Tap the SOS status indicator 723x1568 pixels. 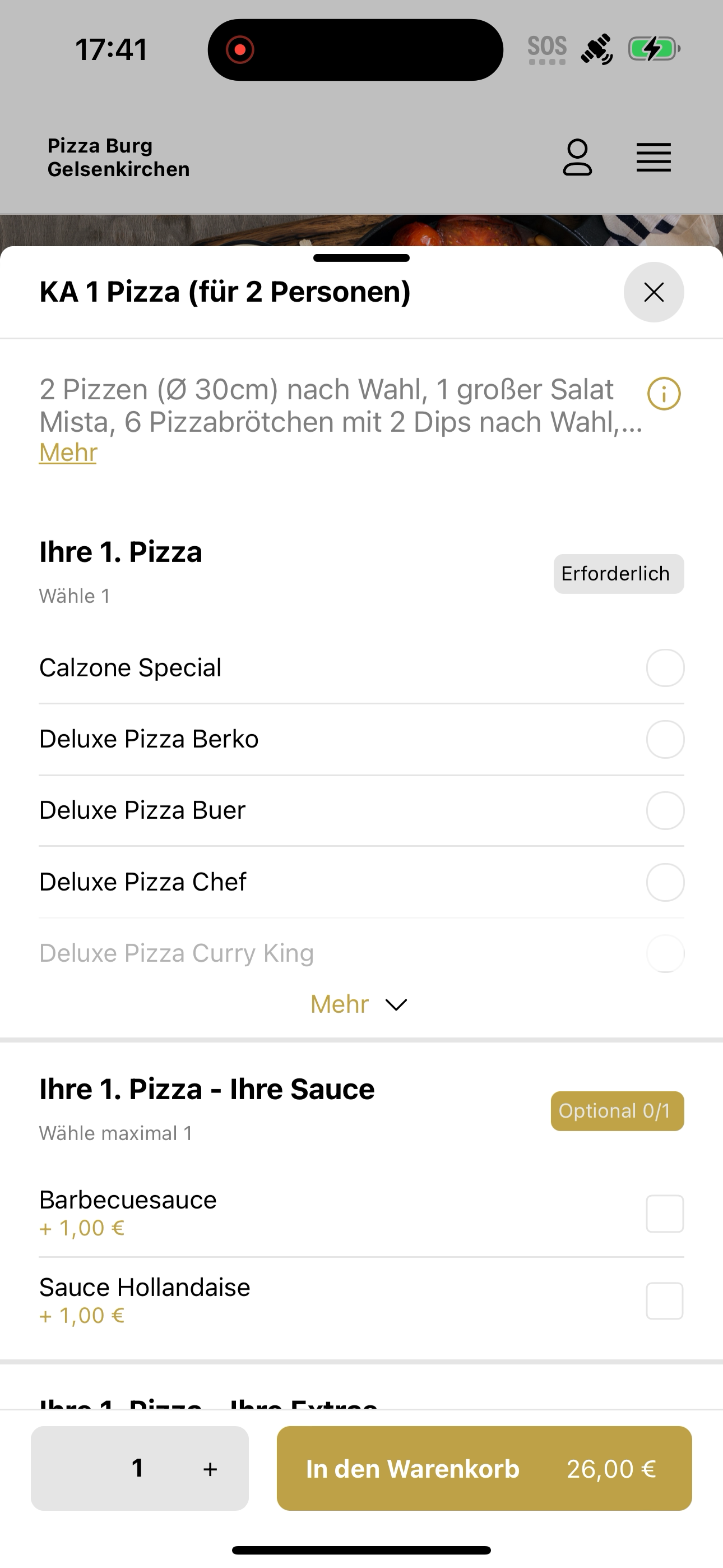547,49
